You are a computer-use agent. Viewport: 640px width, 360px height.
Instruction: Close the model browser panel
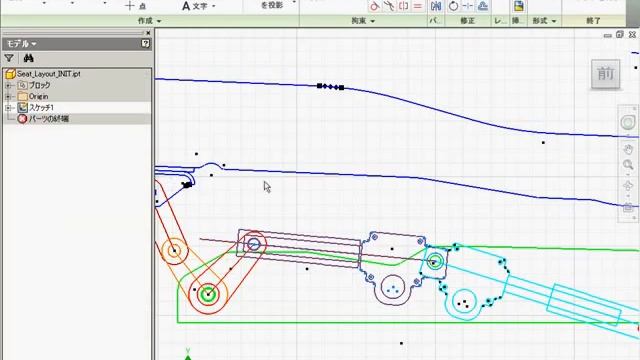(x=148, y=33)
